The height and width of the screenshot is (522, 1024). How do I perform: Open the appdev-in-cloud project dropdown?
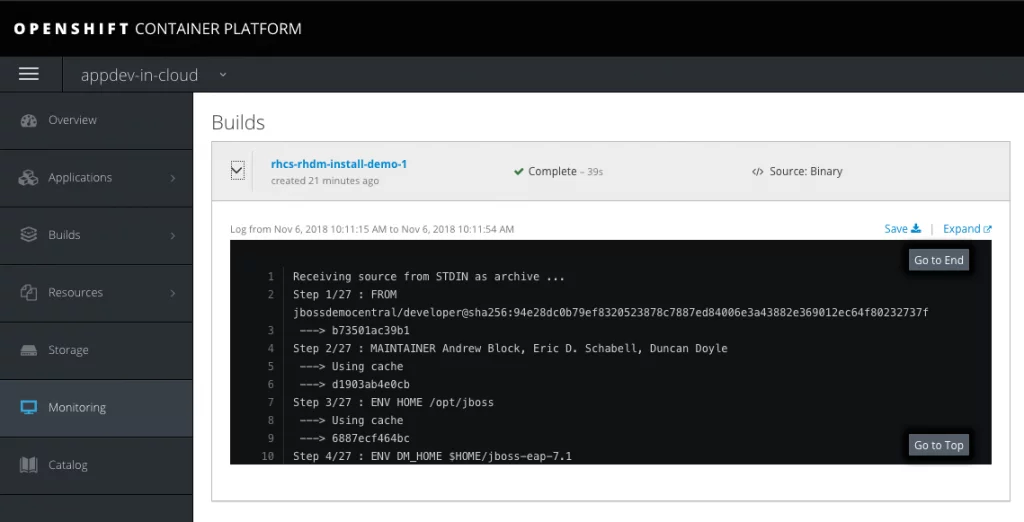coord(153,75)
